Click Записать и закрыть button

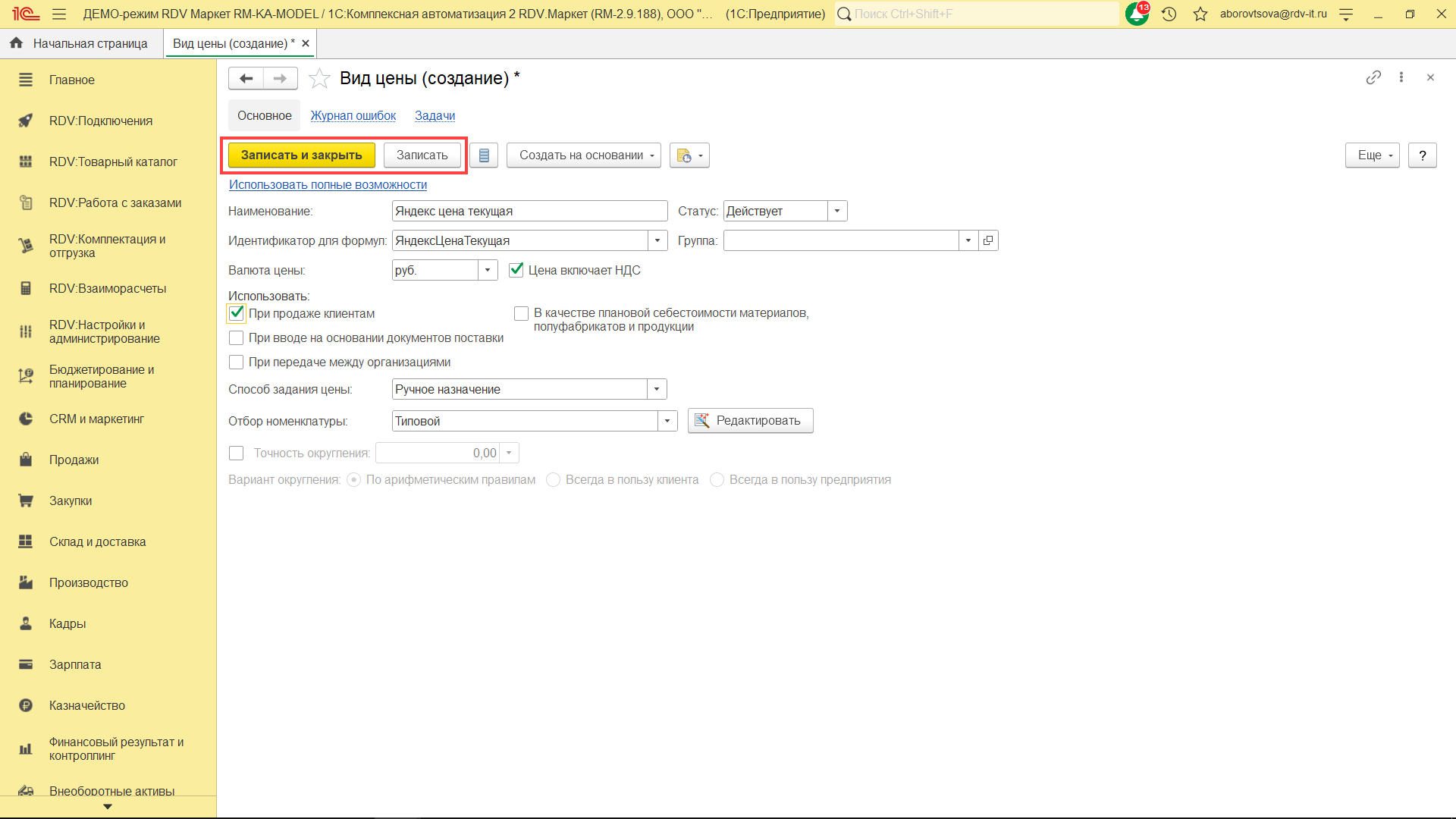point(301,155)
